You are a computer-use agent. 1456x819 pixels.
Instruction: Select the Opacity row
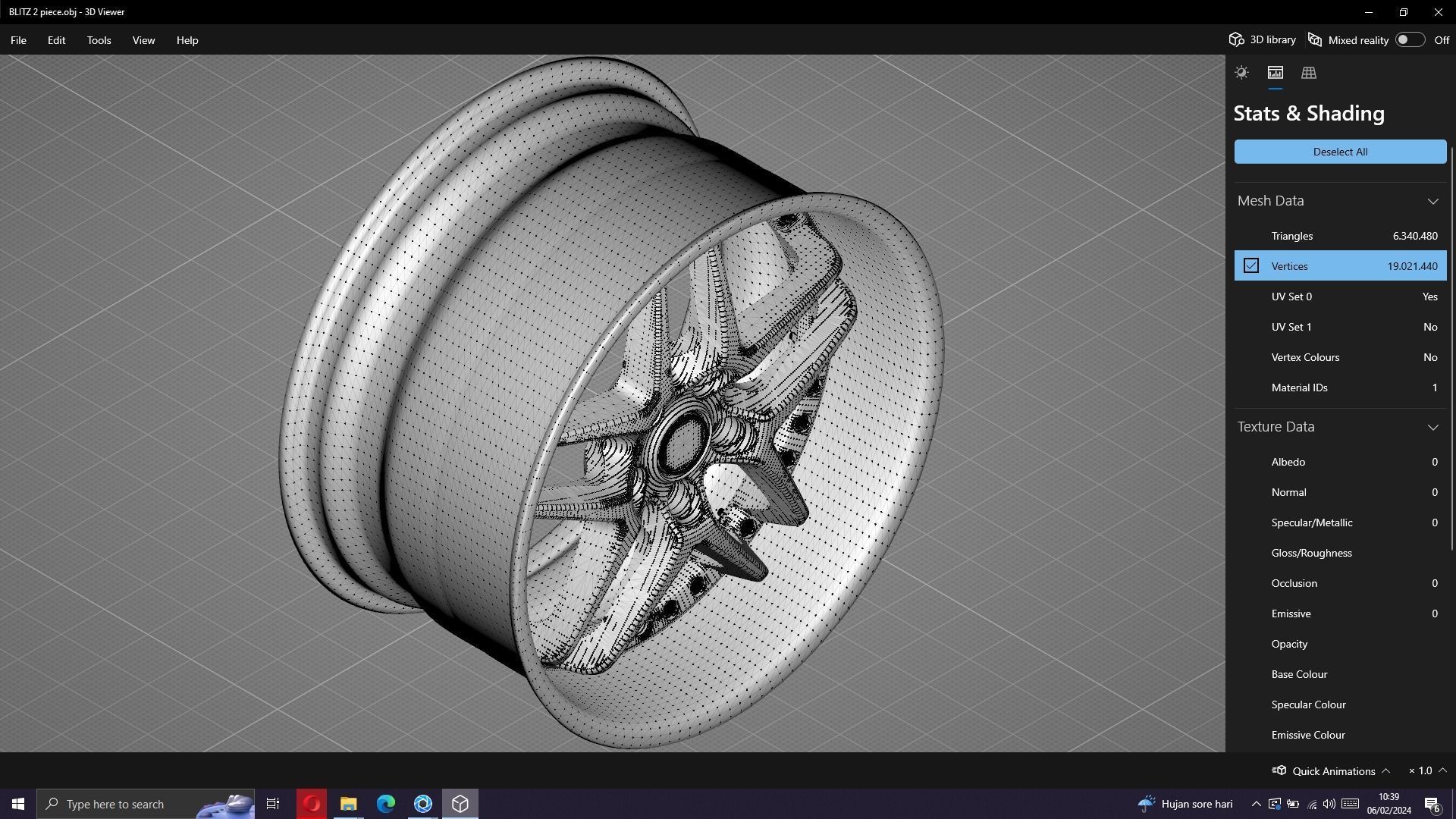(1340, 644)
